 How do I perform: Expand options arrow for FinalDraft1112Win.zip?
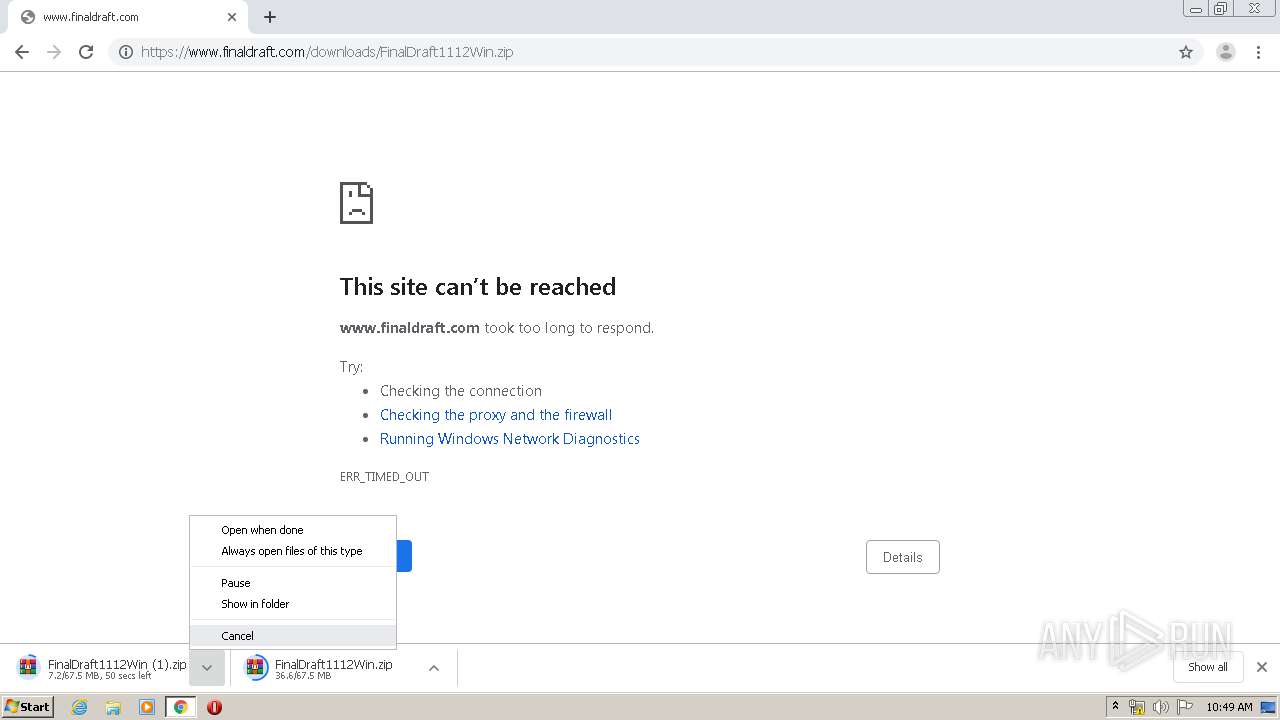(x=434, y=668)
